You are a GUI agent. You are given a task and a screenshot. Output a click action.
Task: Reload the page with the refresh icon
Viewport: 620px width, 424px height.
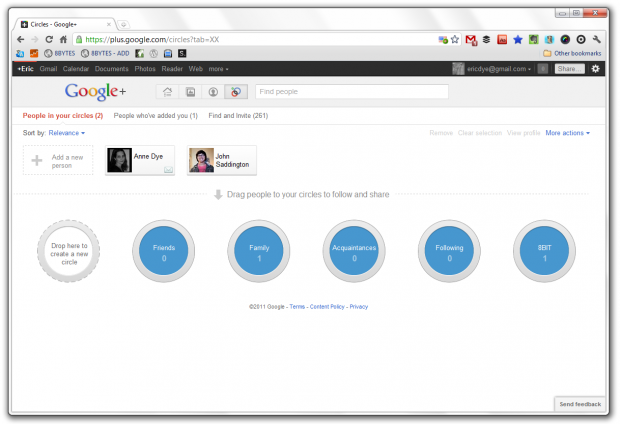tap(49, 39)
